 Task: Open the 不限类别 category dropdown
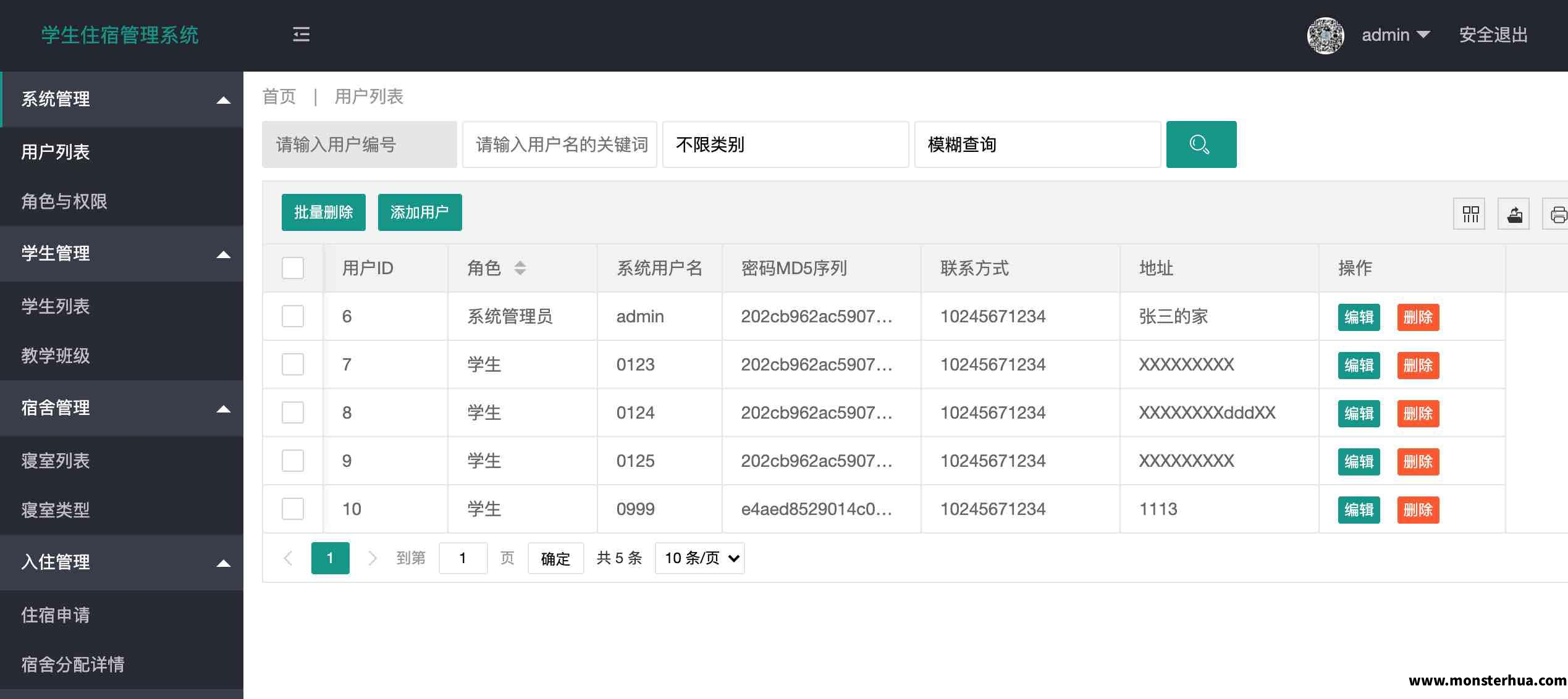tap(786, 144)
